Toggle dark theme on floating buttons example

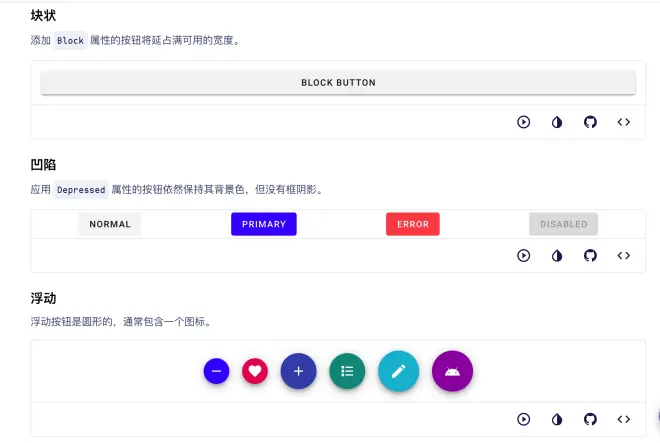tap(557, 419)
